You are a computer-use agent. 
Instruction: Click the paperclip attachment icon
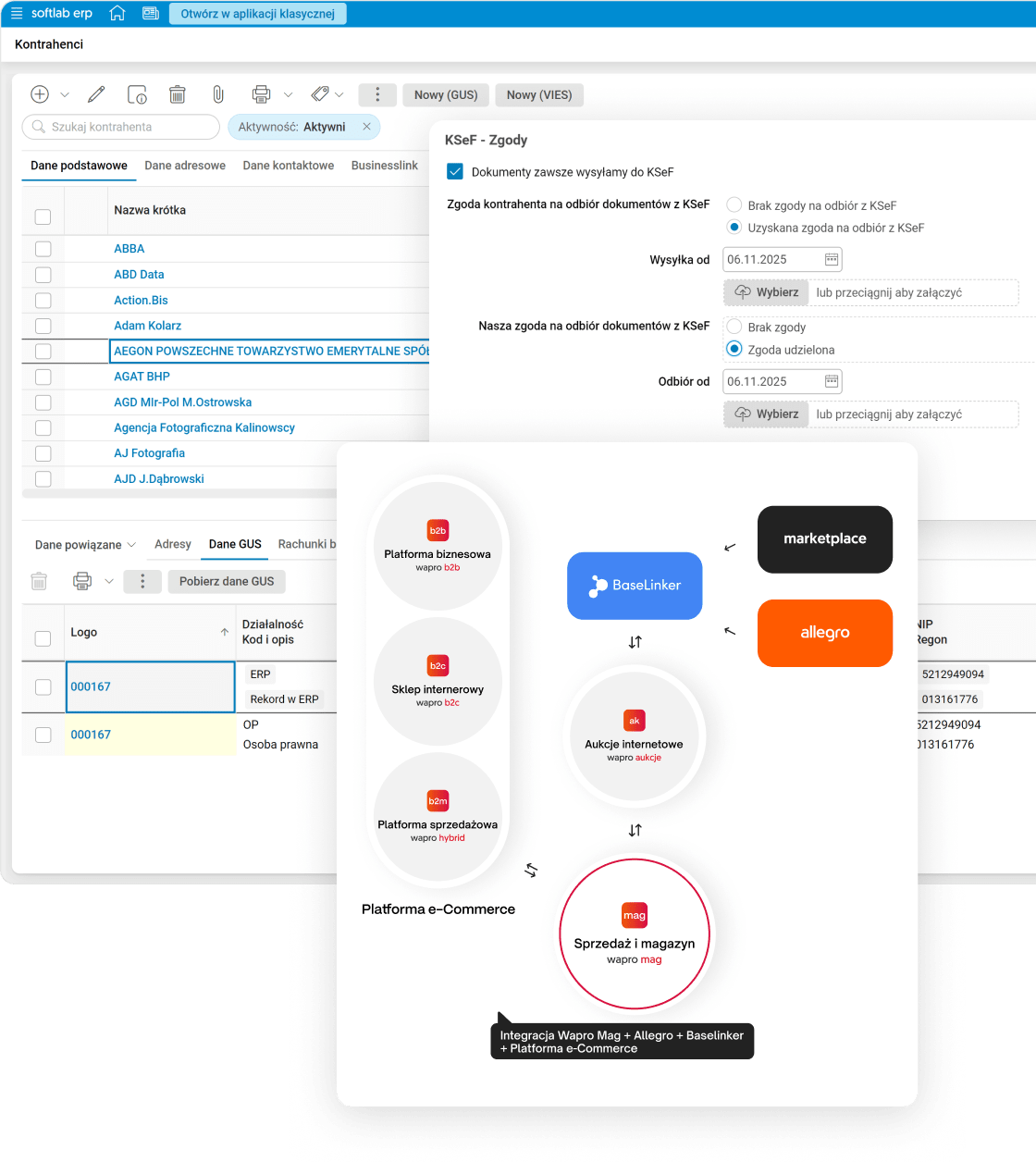pyautogui.click(x=218, y=94)
